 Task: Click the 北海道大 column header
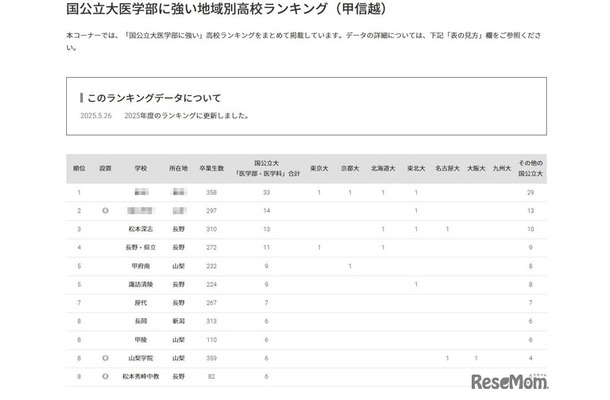coord(383,168)
